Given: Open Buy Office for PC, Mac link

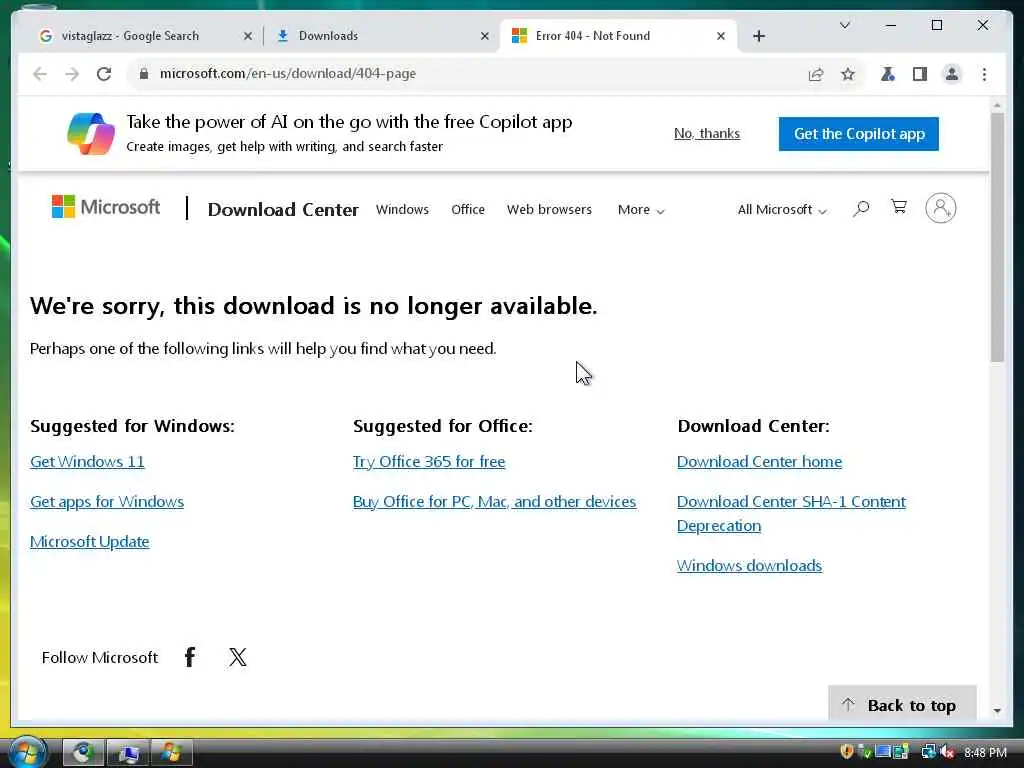Looking at the screenshot, I should point(494,502).
